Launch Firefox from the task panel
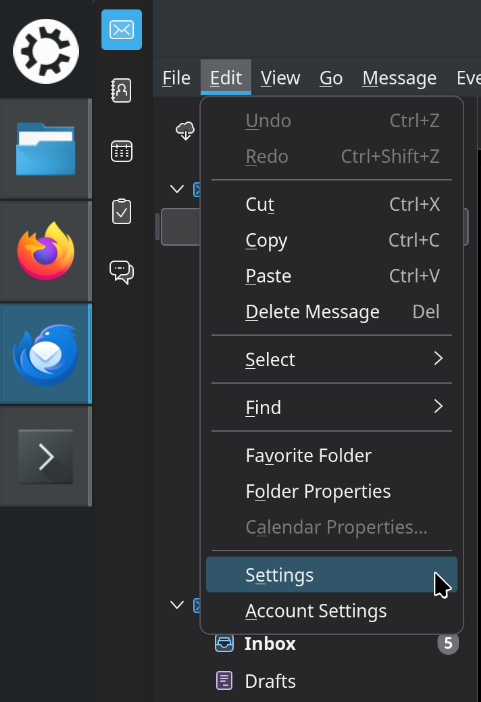 click(x=46, y=251)
